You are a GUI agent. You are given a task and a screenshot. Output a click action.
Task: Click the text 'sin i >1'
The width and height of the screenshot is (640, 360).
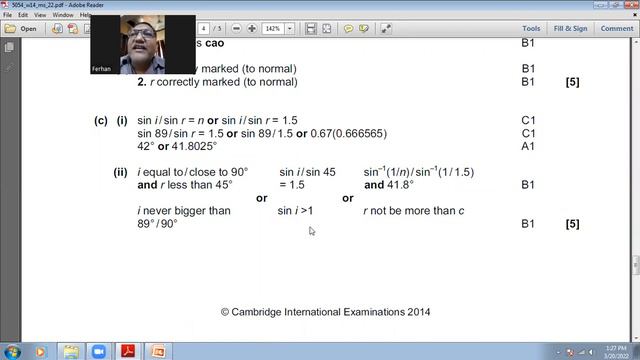point(295,211)
